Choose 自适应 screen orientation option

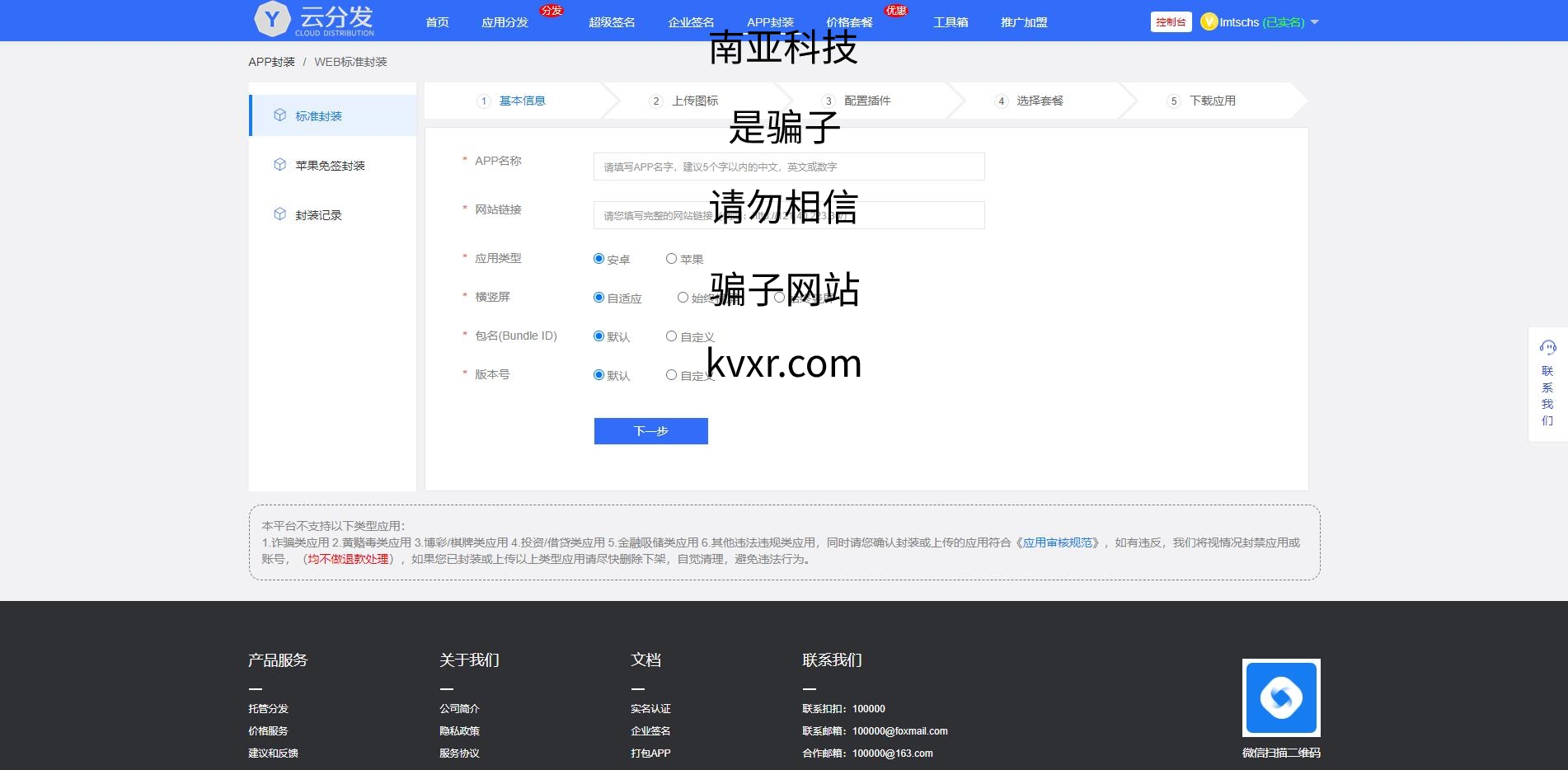(599, 298)
